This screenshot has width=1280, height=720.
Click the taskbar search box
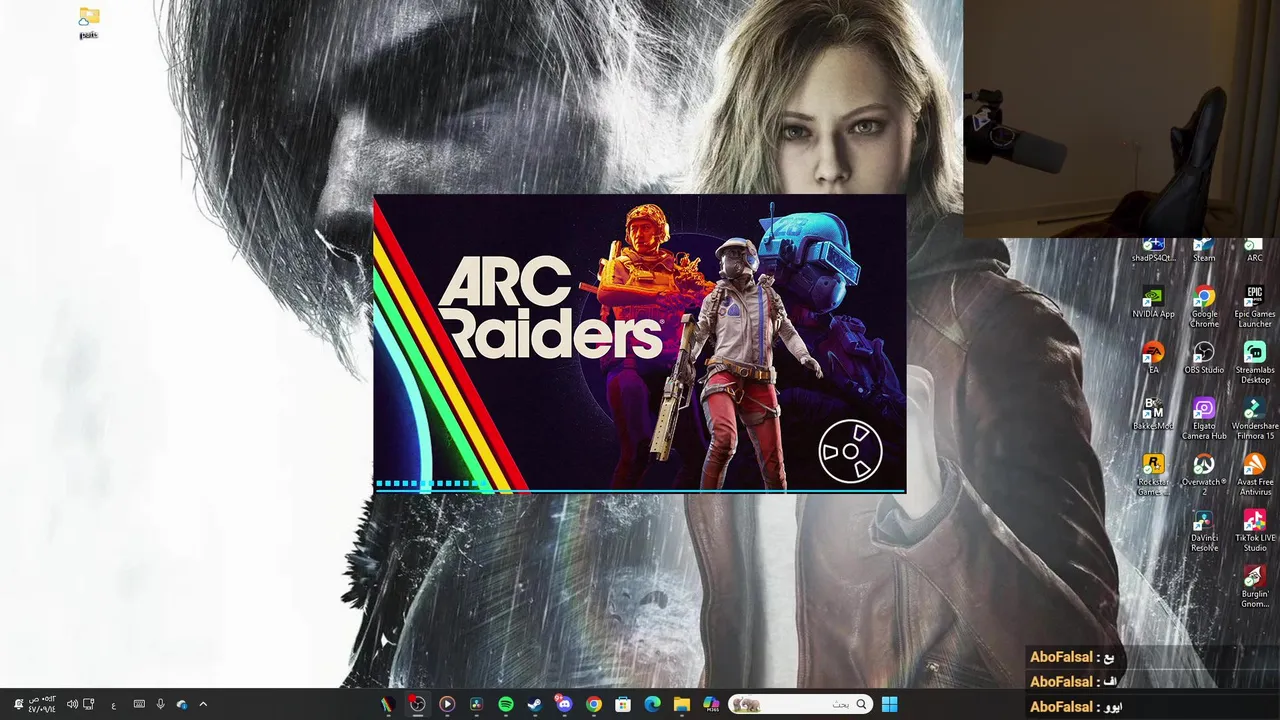point(799,704)
